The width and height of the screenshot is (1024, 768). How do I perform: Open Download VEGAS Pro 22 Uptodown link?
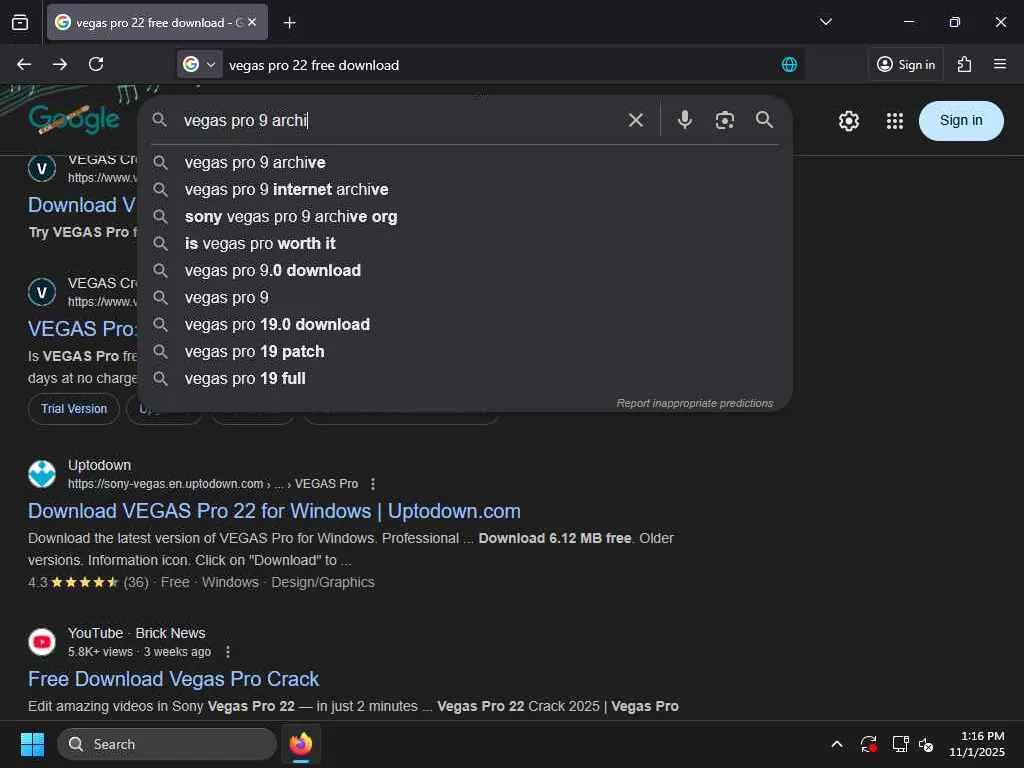[x=274, y=511]
